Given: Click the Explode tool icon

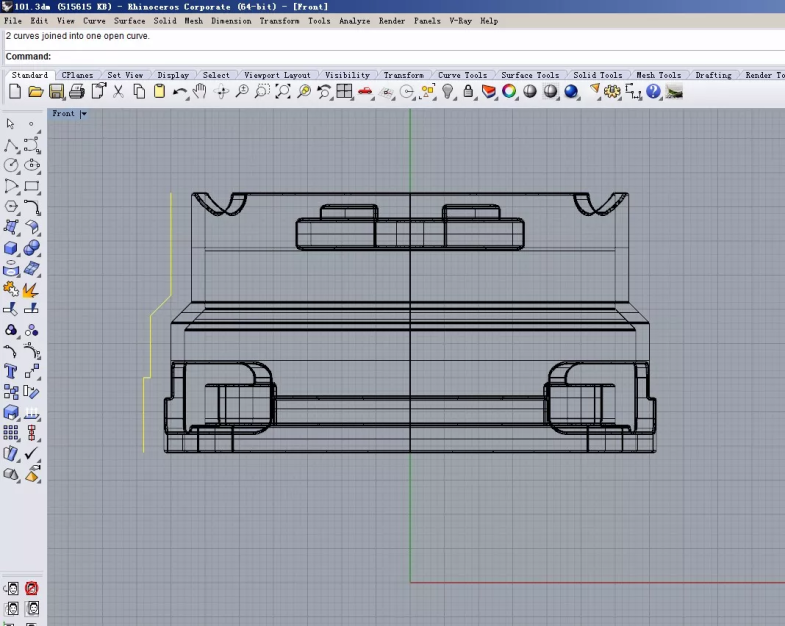Looking at the screenshot, I should (x=31, y=290).
